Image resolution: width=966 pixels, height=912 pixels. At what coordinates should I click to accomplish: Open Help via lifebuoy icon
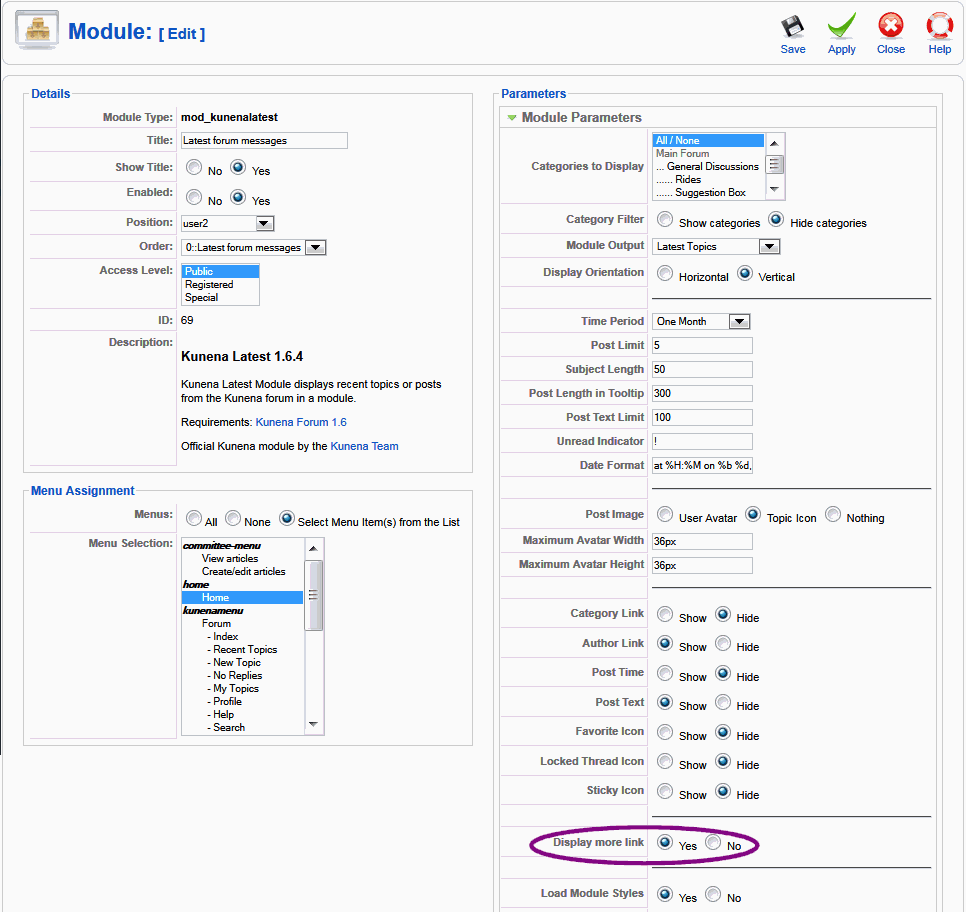(939, 27)
